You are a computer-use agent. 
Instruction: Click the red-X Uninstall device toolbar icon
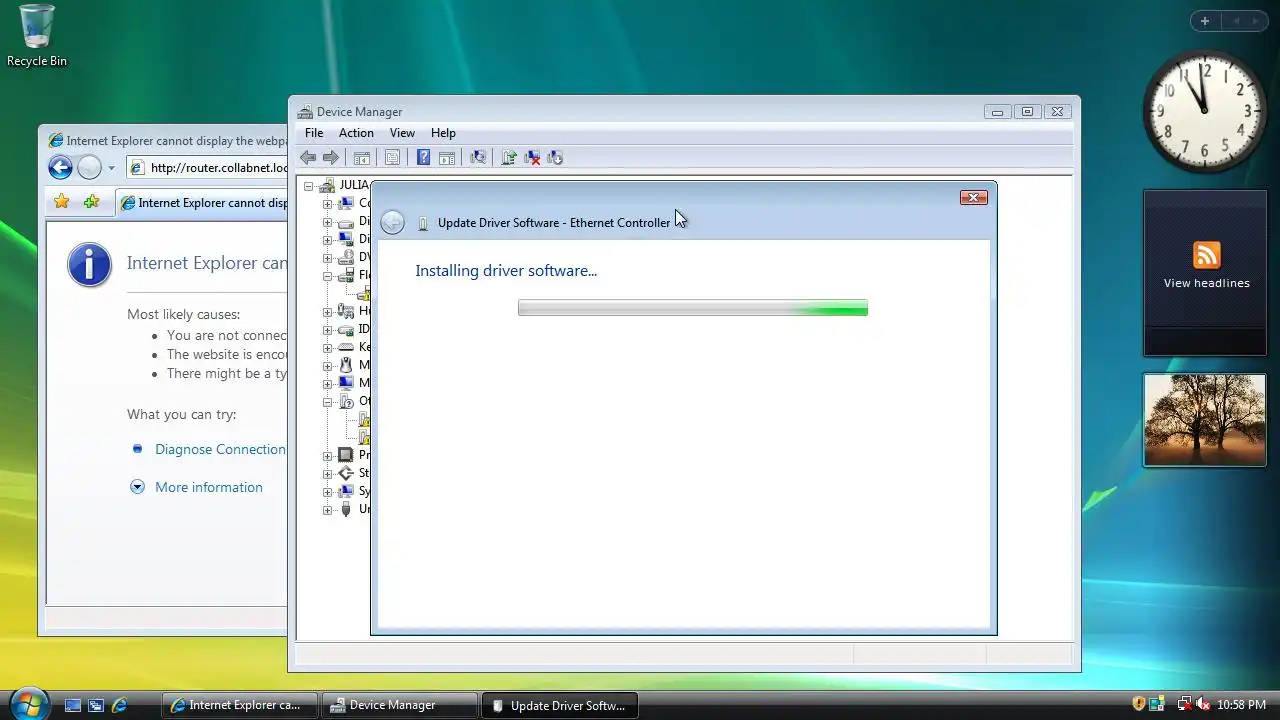[532, 158]
